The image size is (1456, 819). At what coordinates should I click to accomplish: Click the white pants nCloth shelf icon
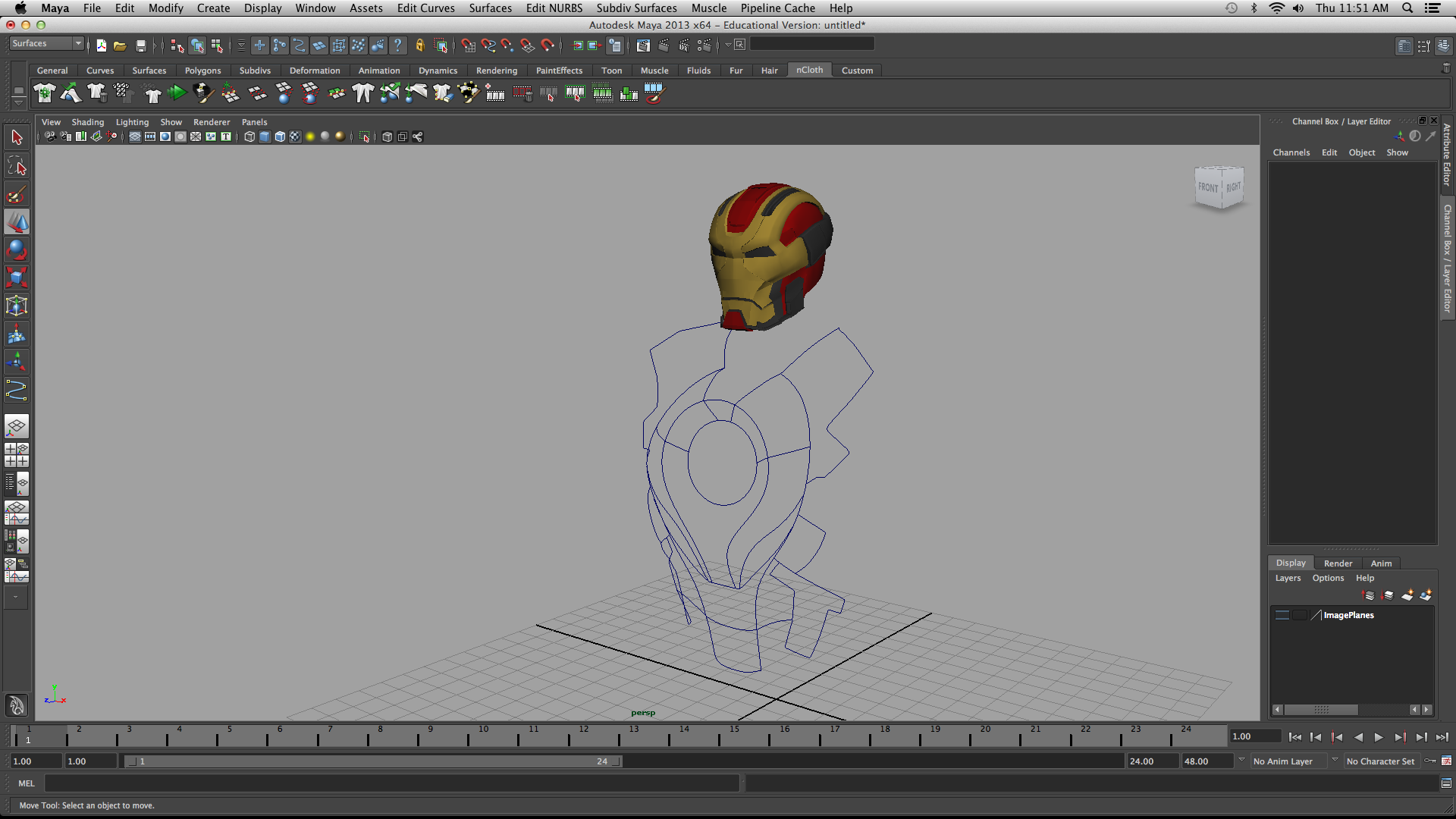pos(362,93)
